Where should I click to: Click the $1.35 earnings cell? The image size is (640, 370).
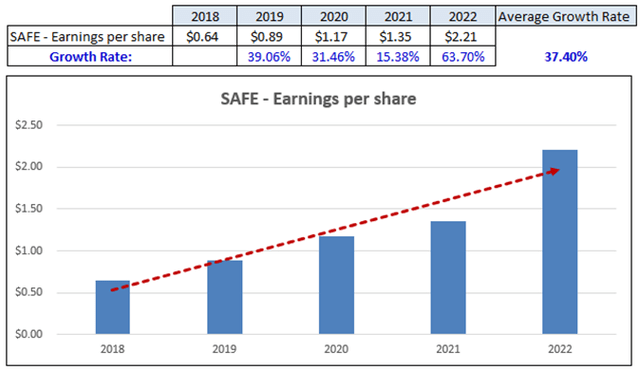click(398, 36)
